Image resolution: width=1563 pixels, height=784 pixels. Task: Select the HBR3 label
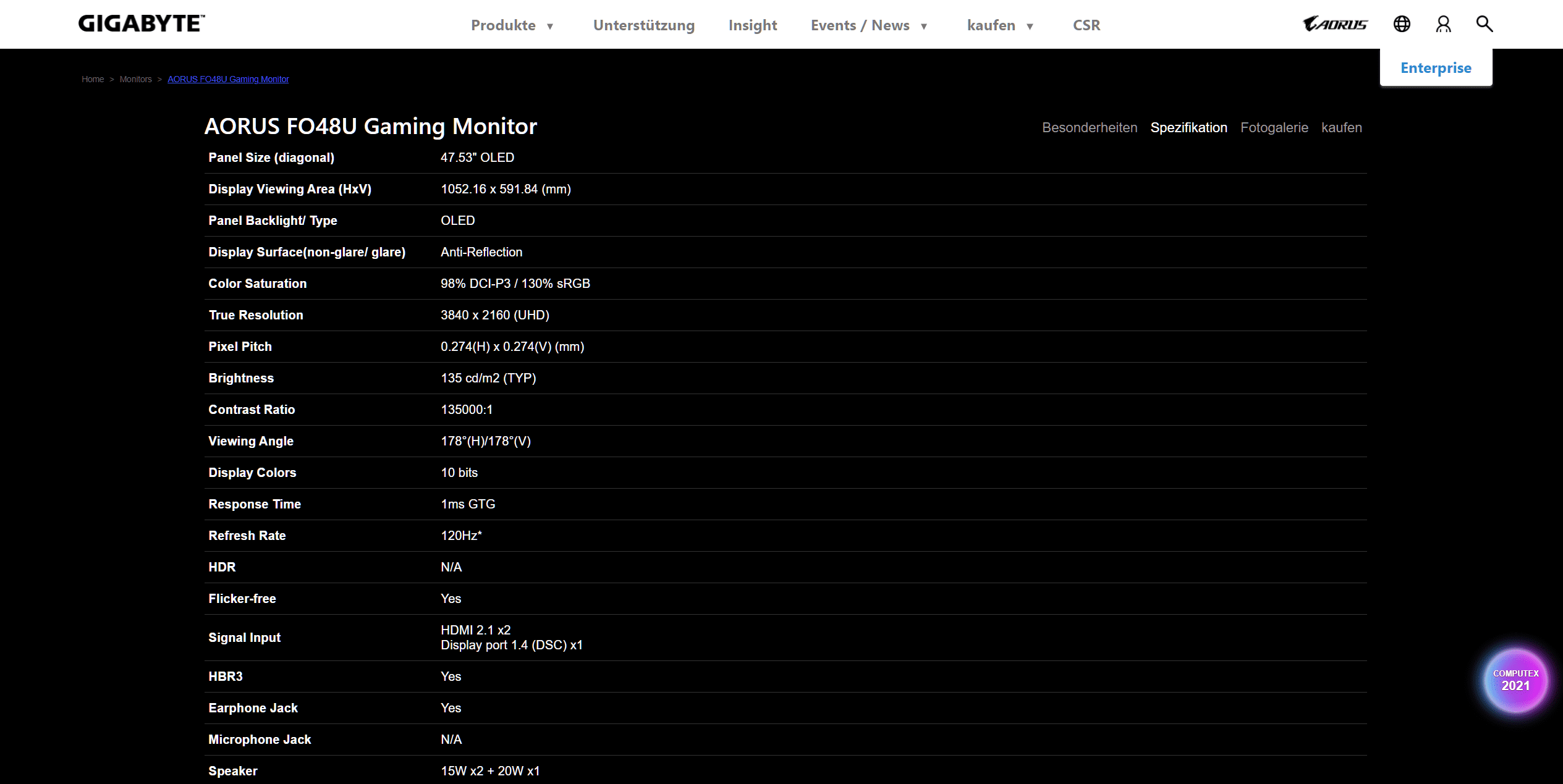click(226, 677)
